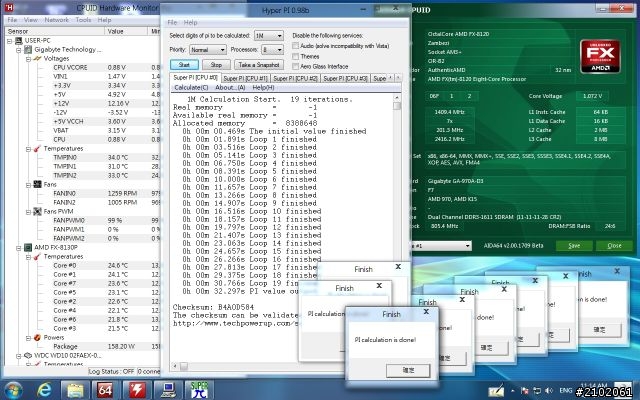Select the WDC WD10 hard disk icon

tap(28, 356)
